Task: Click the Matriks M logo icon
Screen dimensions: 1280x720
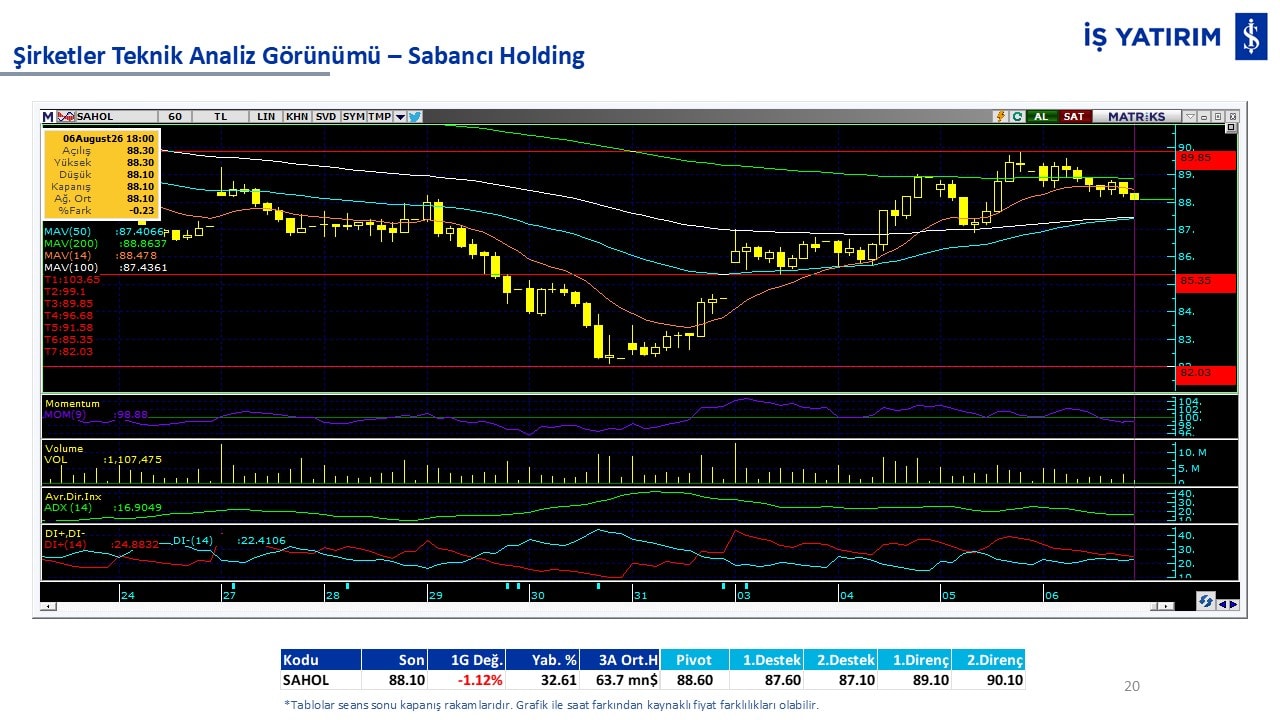Action: tap(47, 116)
